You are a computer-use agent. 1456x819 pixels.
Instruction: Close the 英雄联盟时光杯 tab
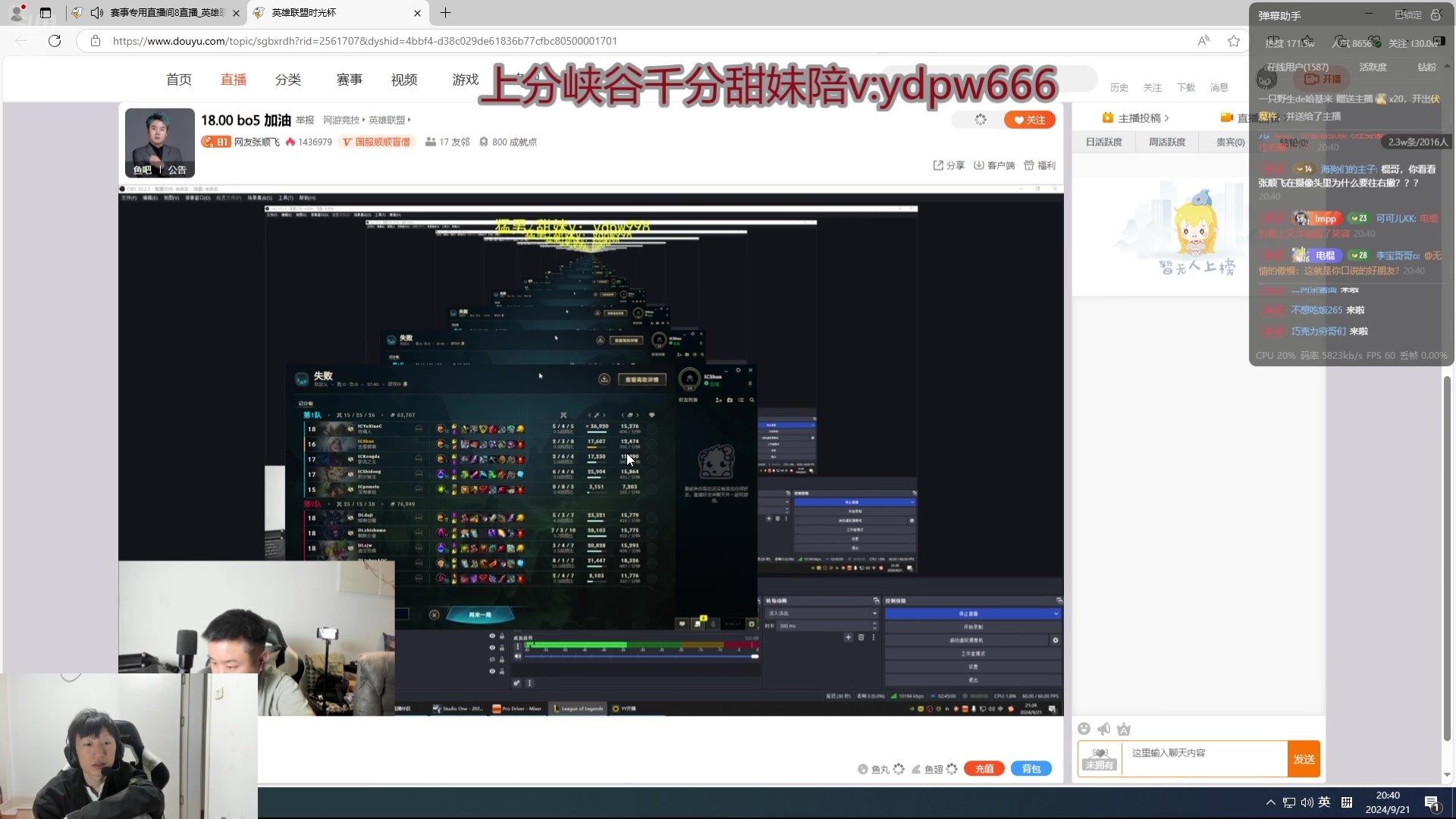click(417, 13)
